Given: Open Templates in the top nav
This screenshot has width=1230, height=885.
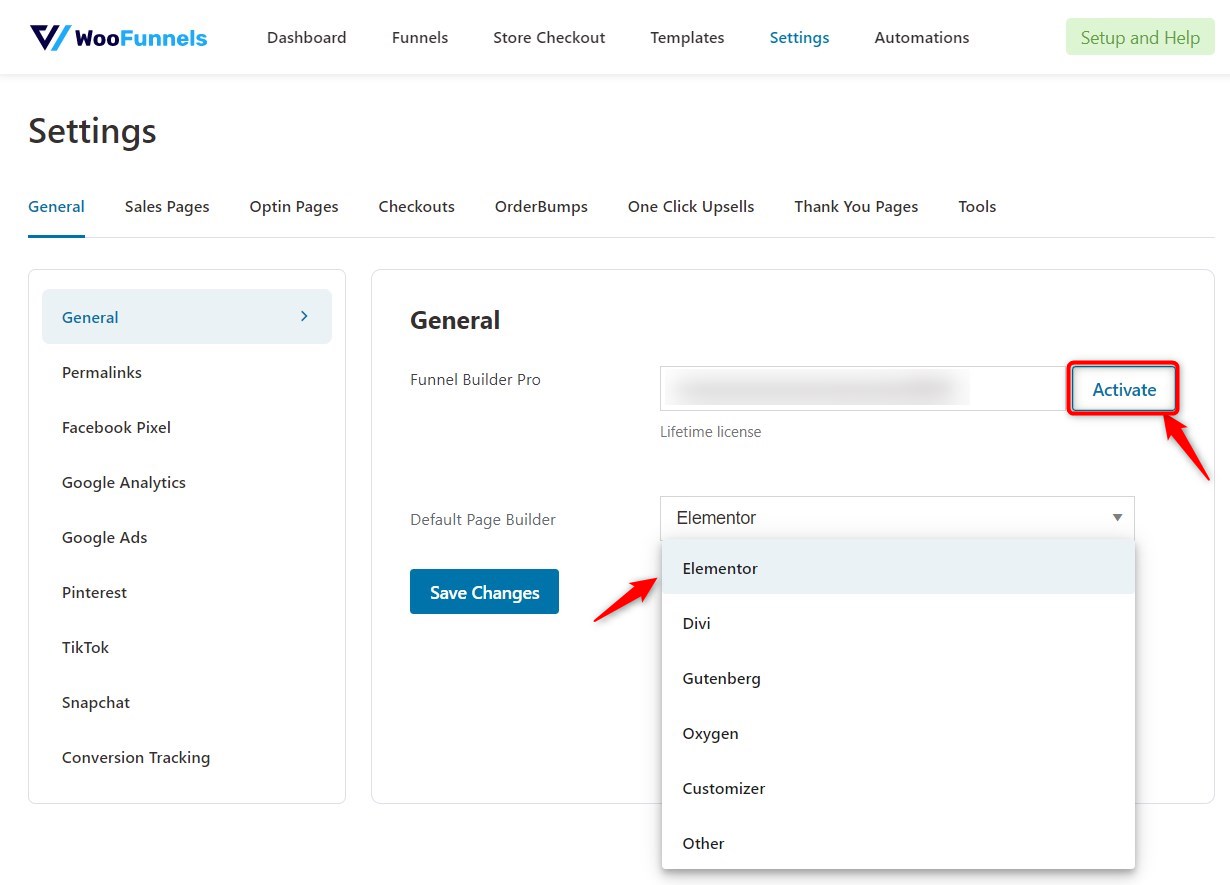Looking at the screenshot, I should 687,38.
